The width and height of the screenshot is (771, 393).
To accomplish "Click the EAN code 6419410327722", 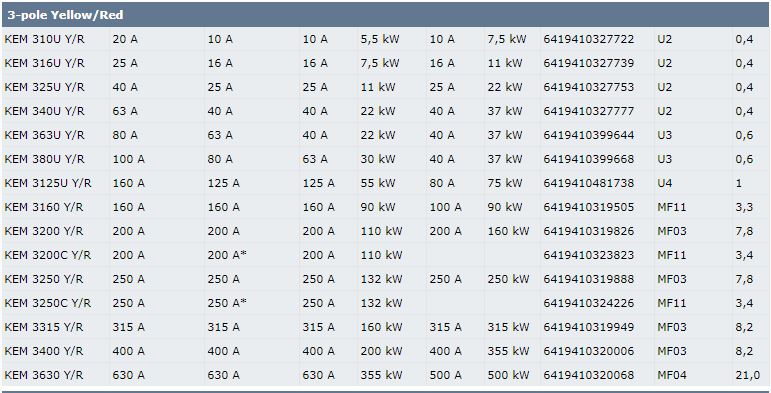I will [589, 39].
